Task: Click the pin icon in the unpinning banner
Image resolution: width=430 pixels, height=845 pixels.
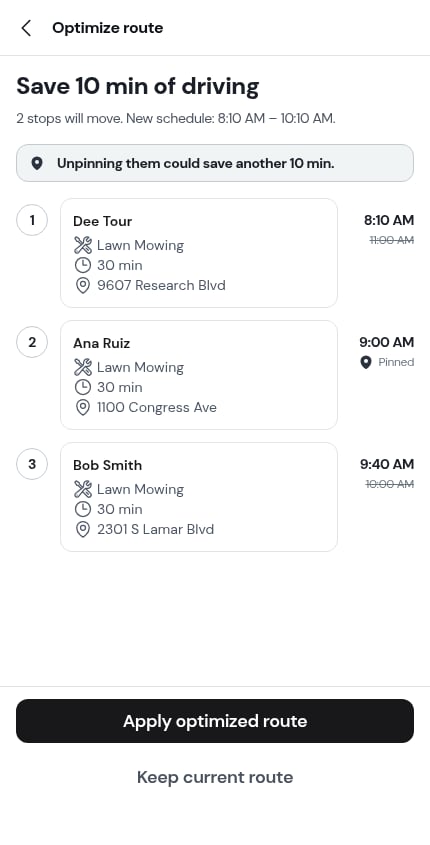Action: pyautogui.click(x=37, y=163)
